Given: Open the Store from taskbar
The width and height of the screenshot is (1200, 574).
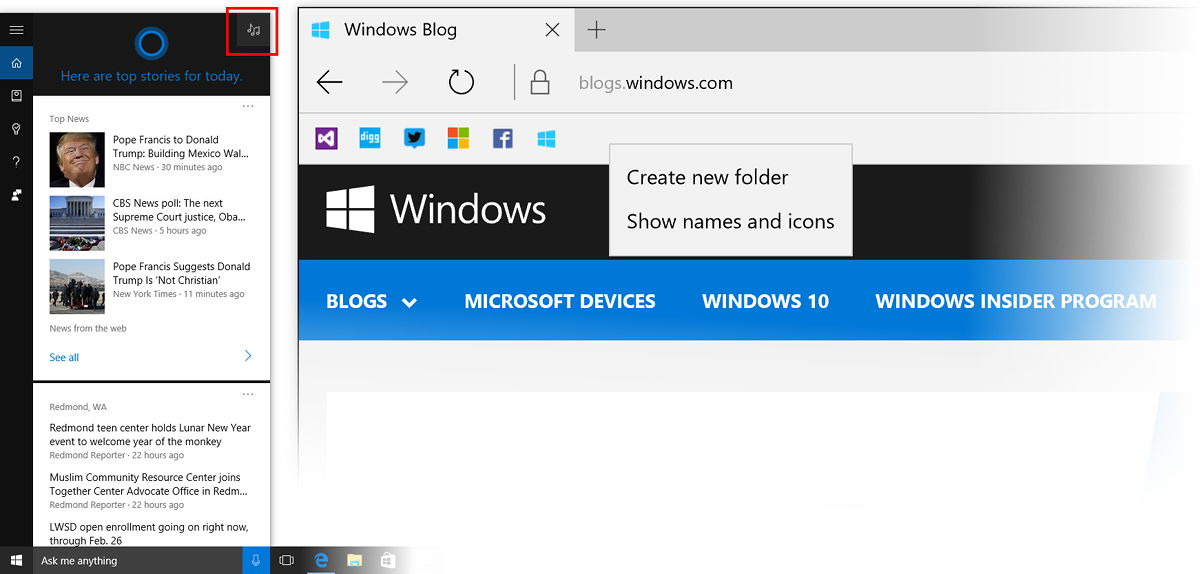Looking at the screenshot, I should tap(387, 560).
